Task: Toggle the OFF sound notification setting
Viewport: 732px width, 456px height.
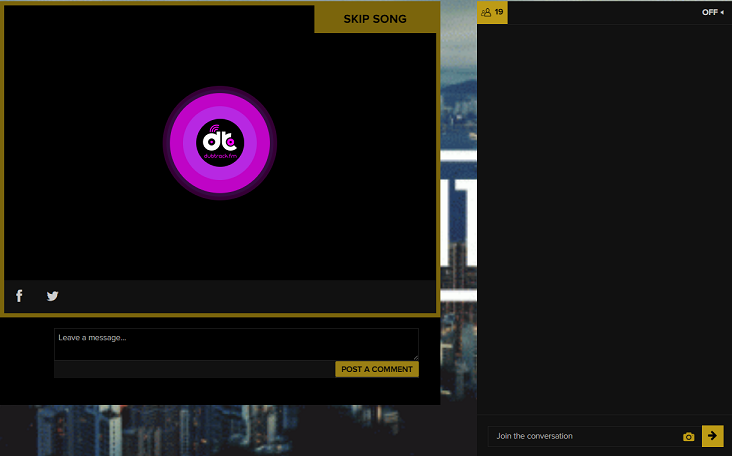Action: pos(712,12)
